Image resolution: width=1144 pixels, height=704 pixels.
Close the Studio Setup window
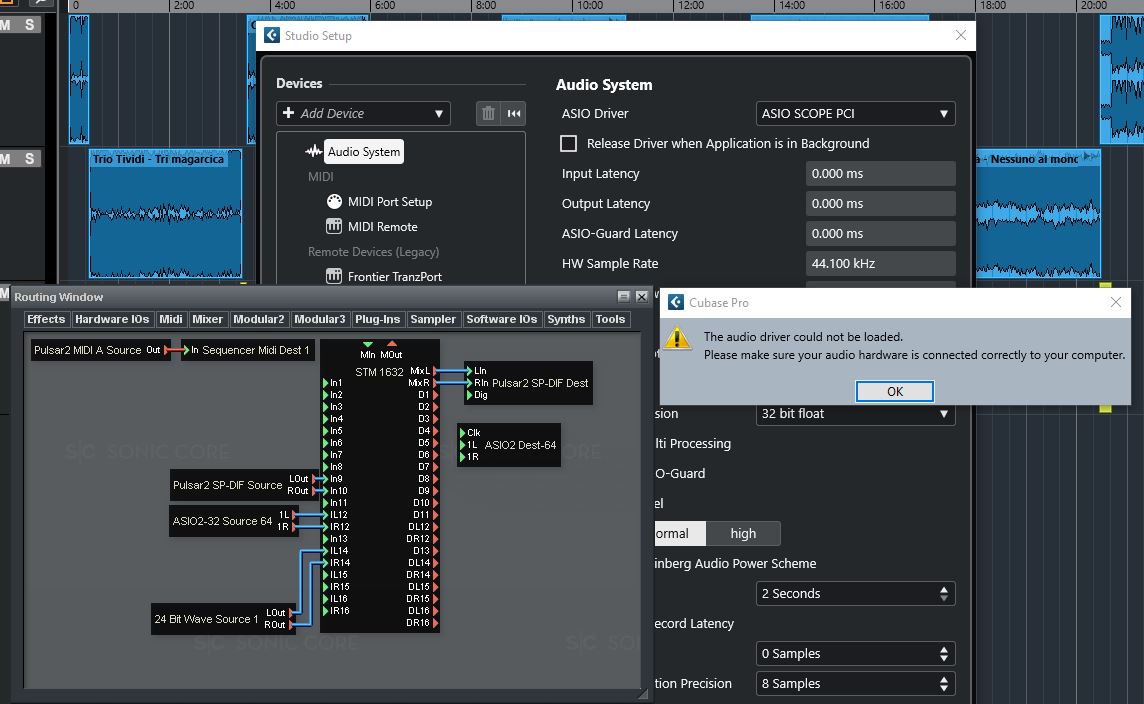point(961,35)
